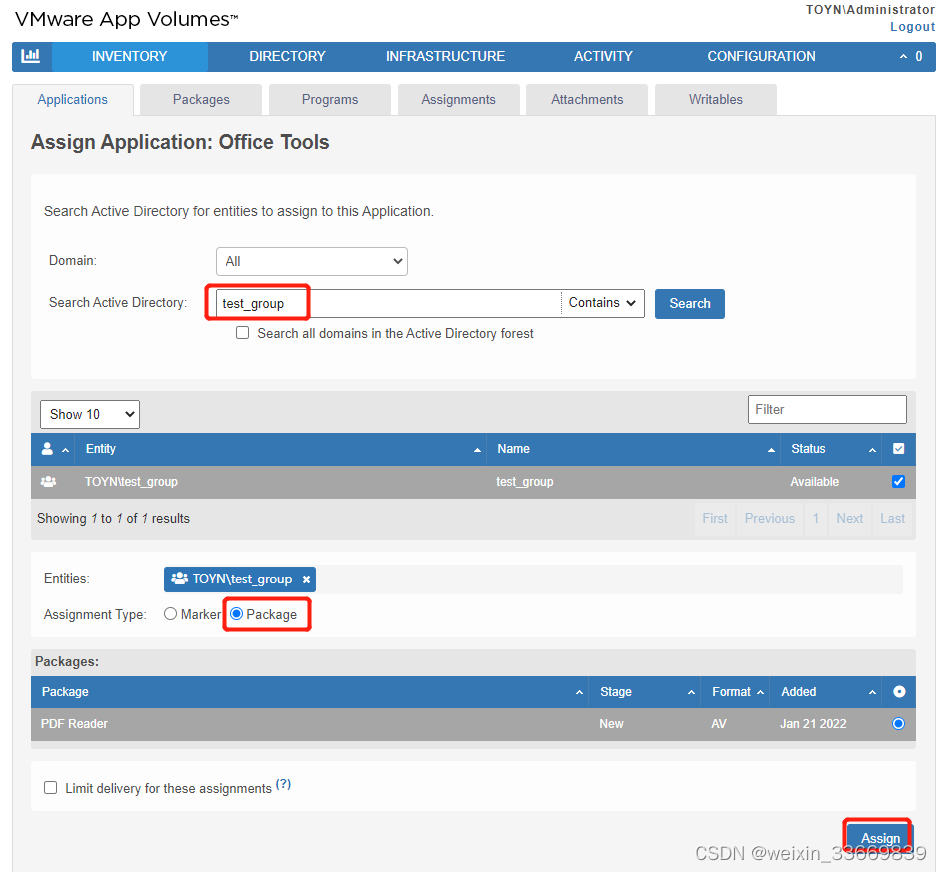The image size is (942, 872).
Task: Go to First page of results
Action: [715, 519]
